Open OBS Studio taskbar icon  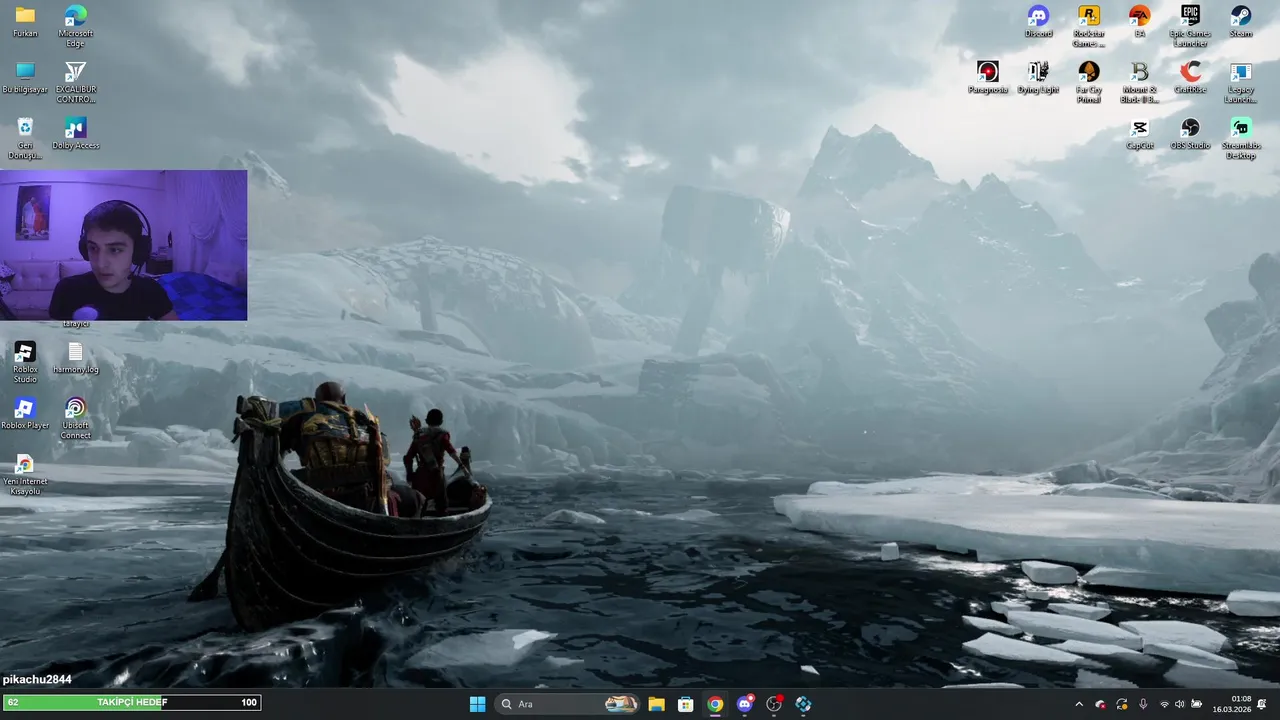coord(774,704)
